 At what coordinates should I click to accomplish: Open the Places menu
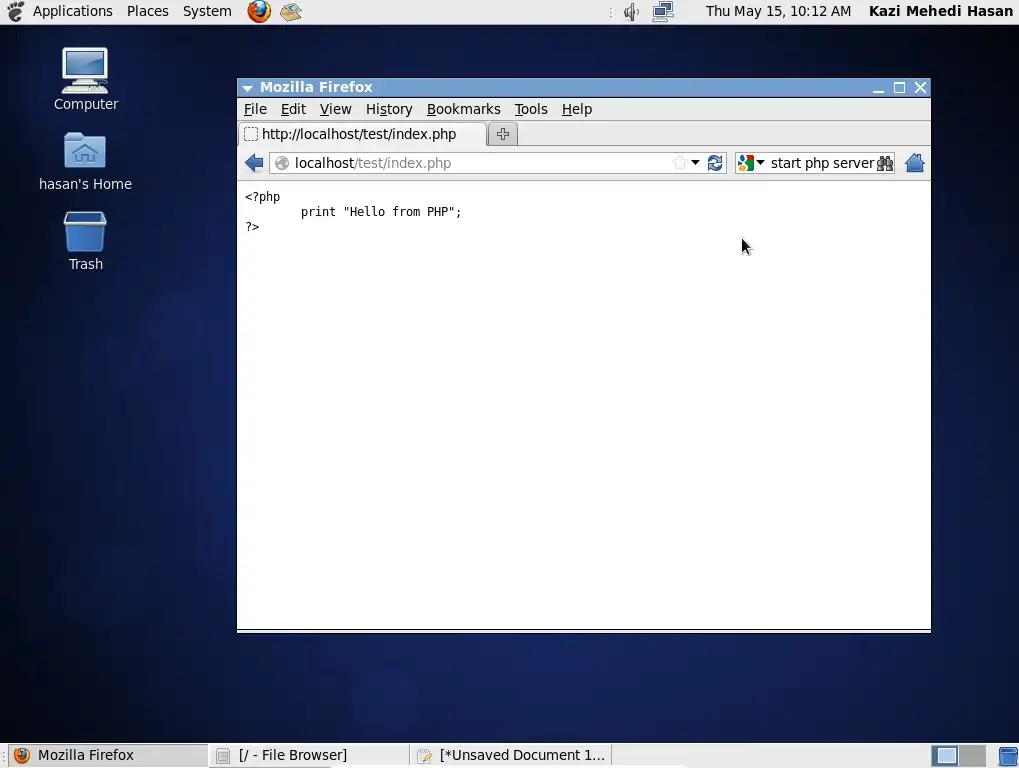coord(148,11)
